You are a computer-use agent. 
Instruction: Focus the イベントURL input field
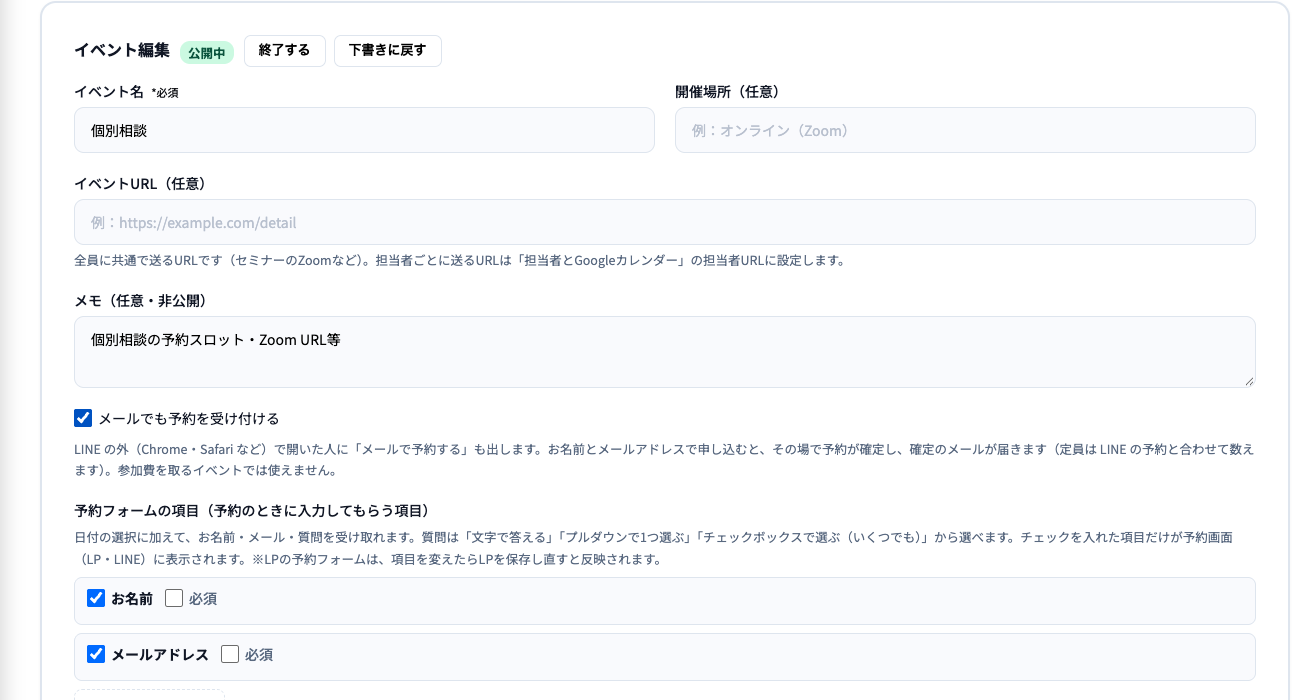[665, 222]
